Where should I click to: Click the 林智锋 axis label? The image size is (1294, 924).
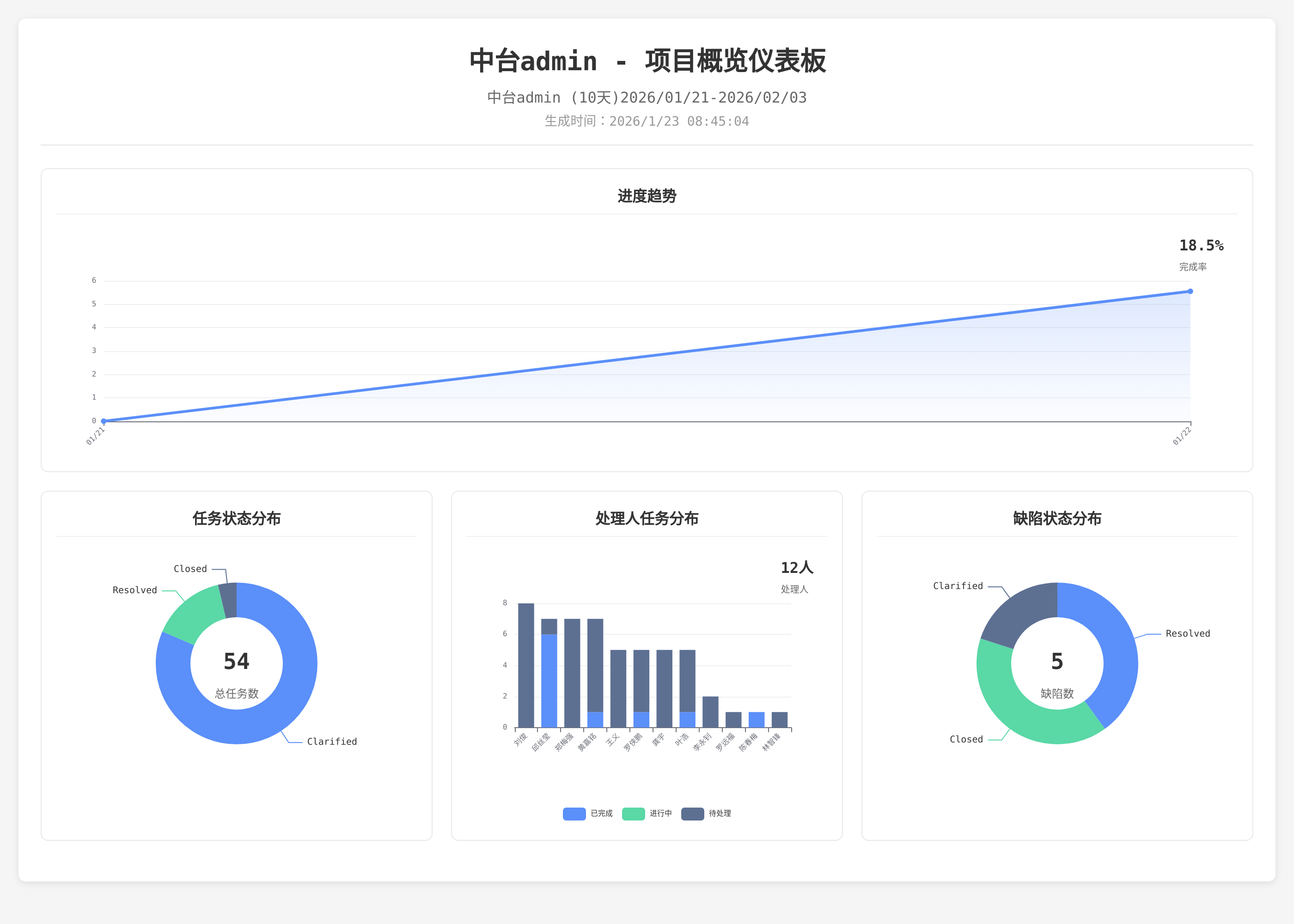pyautogui.click(x=771, y=742)
